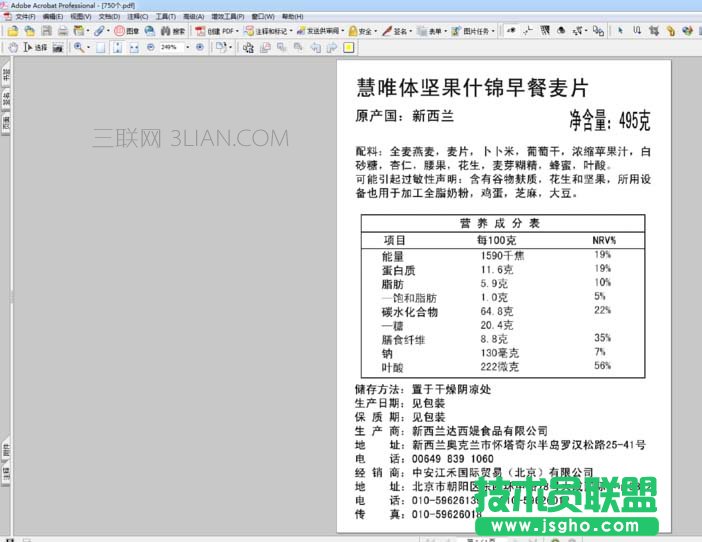Open the 帮助(H) menu
Image resolution: width=702 pixels, height=542 pixels.
(292, 17)
